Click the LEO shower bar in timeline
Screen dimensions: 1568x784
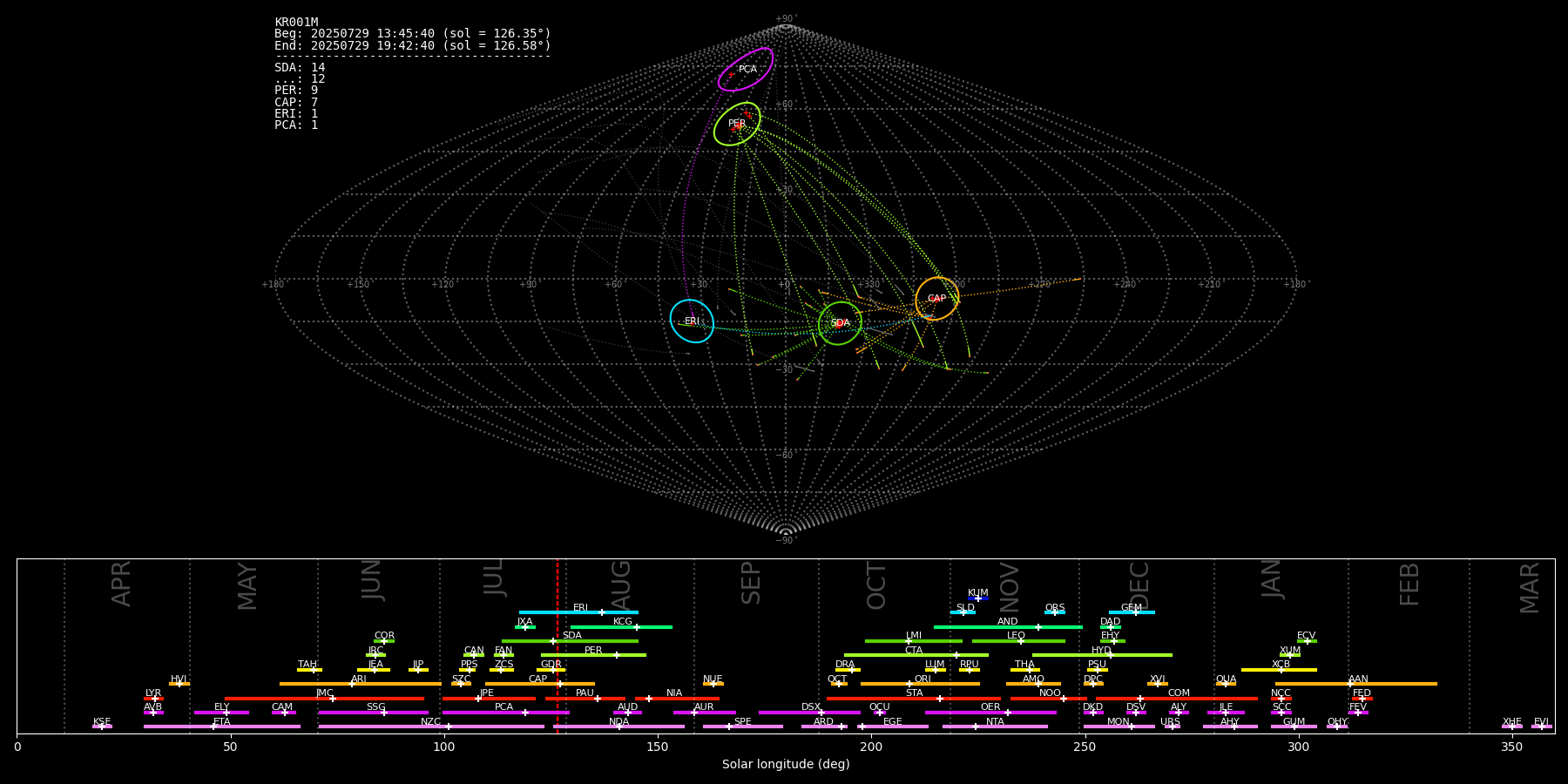[x=1018, y=641]
